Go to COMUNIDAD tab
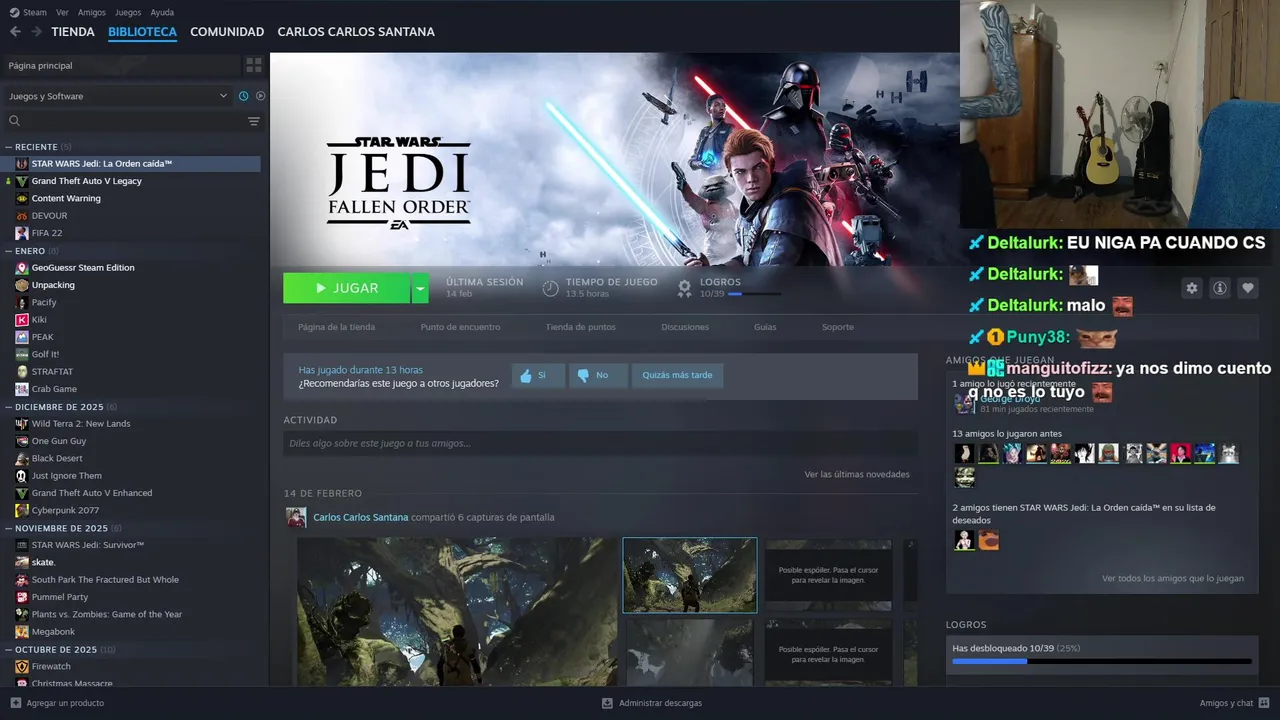The width and height of the screenshot is (1280, 720). 227,32
